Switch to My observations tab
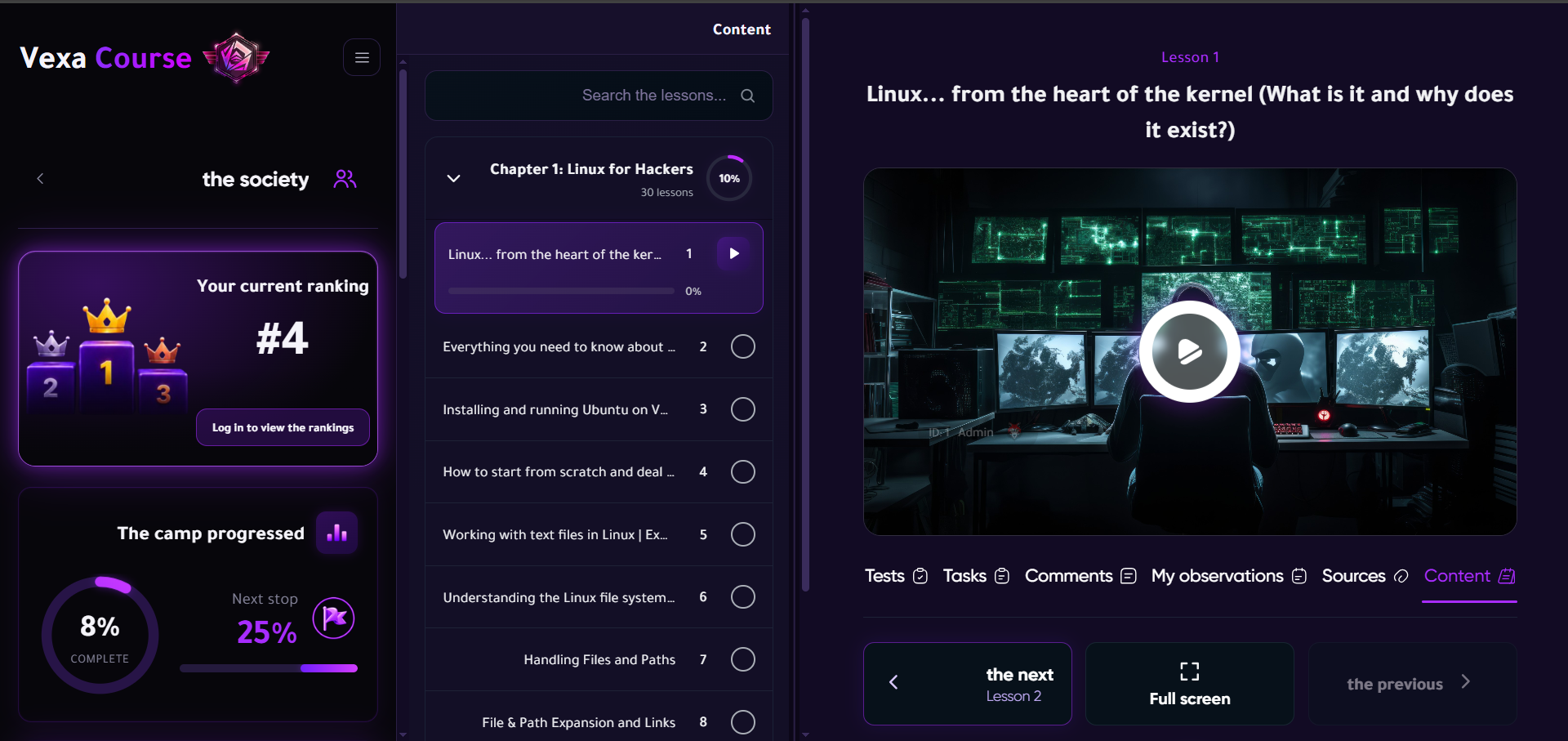 1229,576
